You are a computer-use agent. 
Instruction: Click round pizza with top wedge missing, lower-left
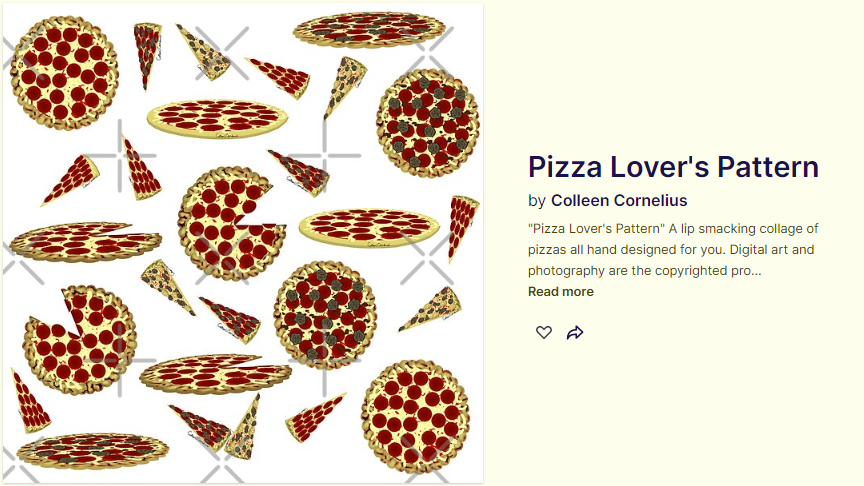point(79,339)
